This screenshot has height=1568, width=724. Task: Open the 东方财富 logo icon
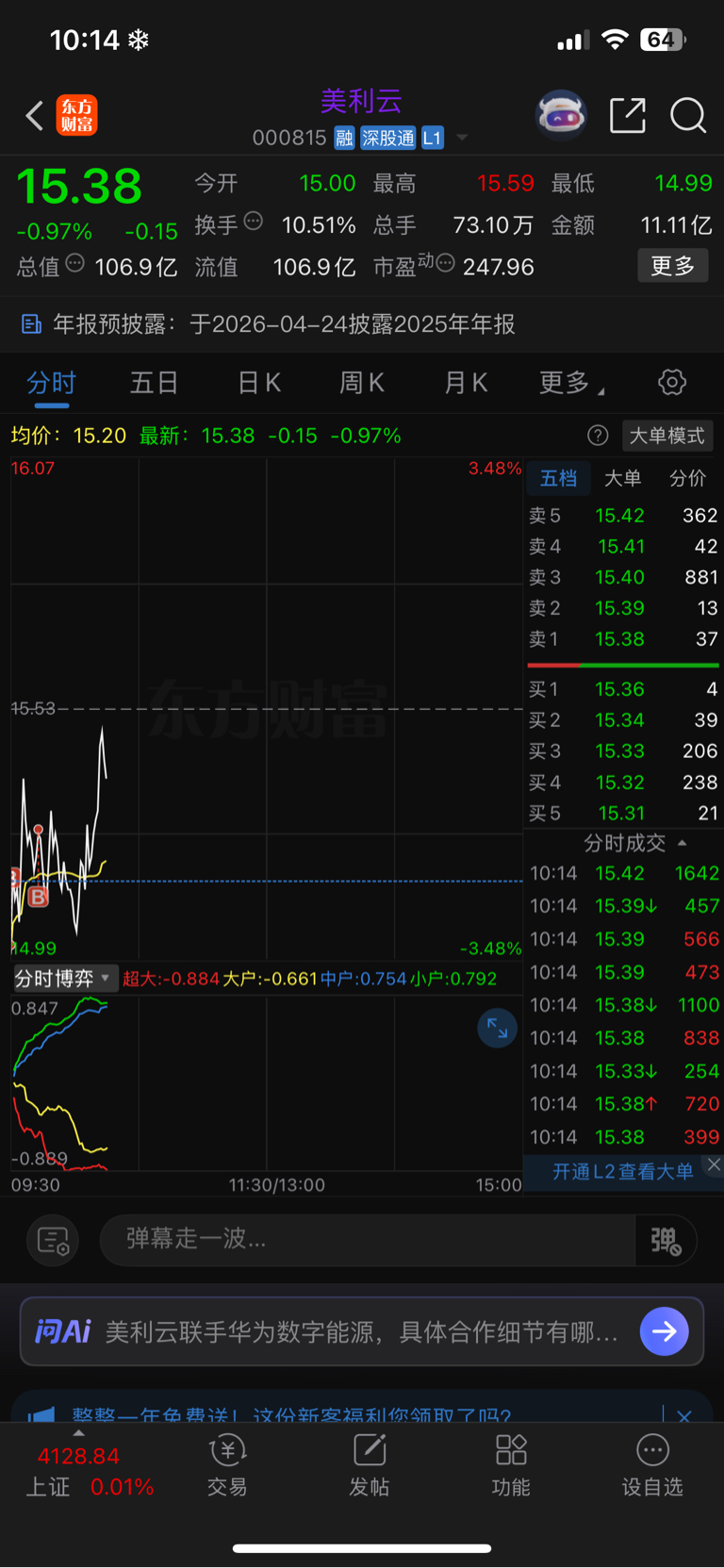[76, 115]
